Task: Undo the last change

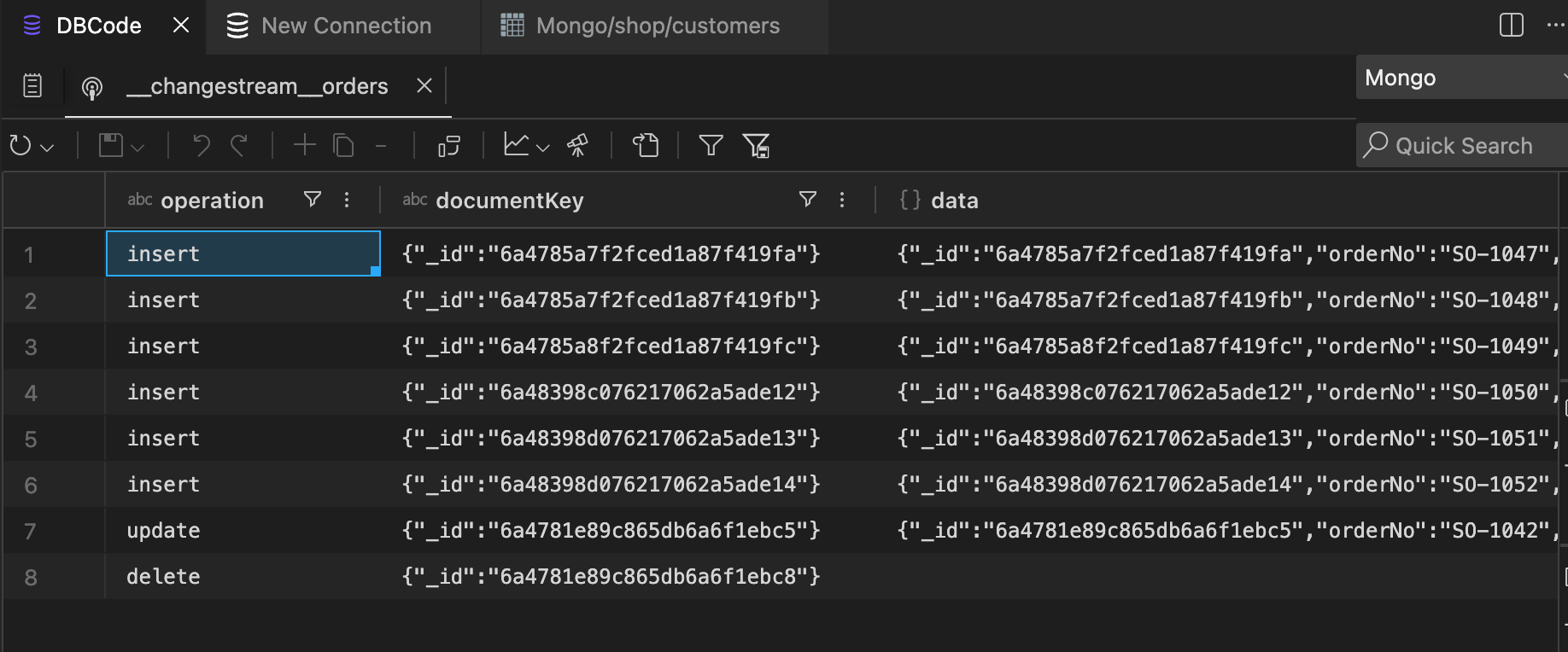Action: [202, 145]
